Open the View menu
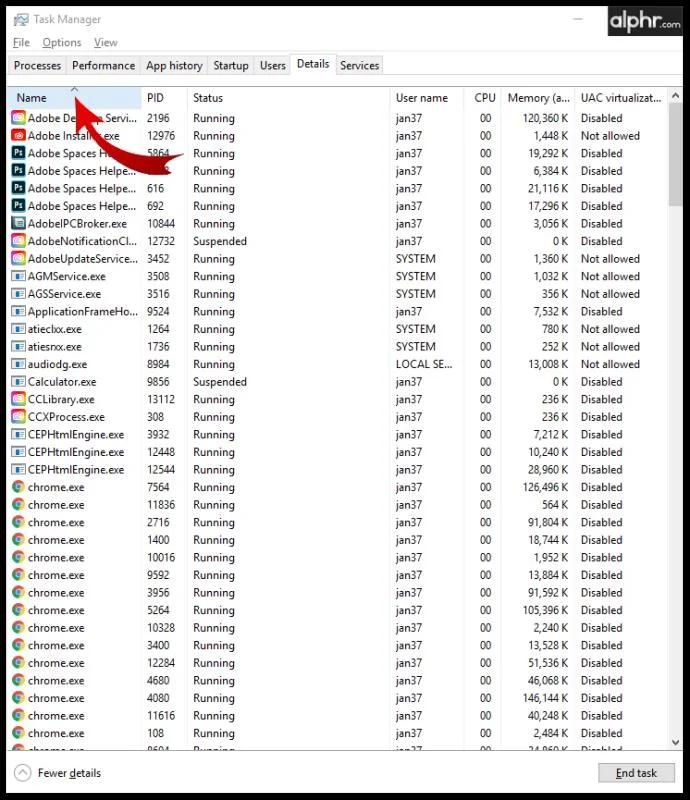690x800 pixels. tap(106, 42)
